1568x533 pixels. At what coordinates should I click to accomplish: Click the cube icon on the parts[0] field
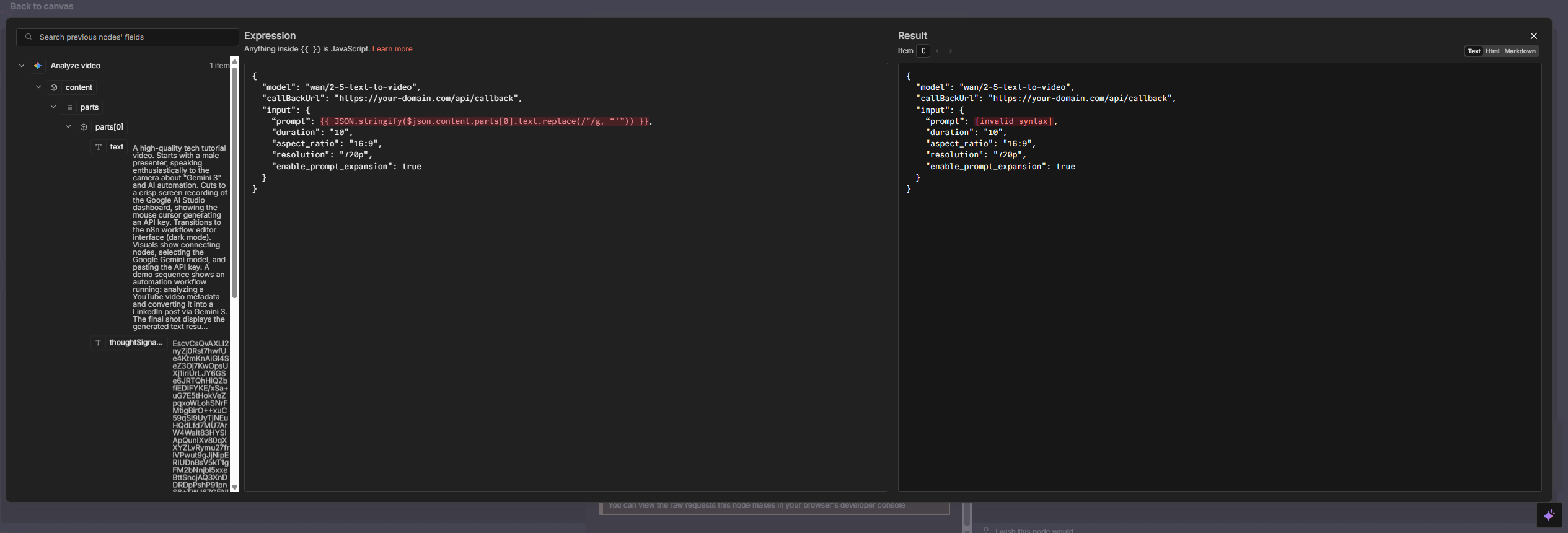coord(84,127)
